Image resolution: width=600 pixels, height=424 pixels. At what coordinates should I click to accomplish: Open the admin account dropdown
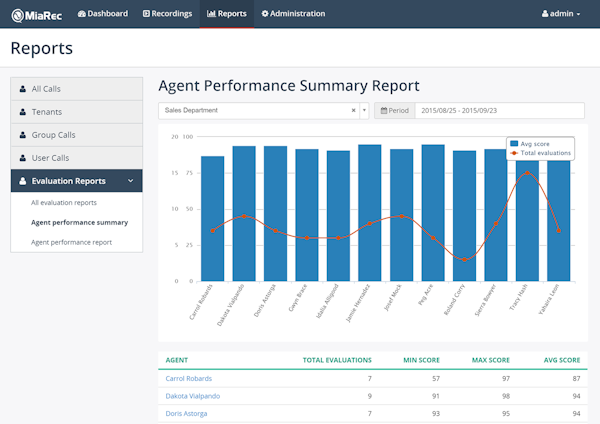tap(561, 14)
